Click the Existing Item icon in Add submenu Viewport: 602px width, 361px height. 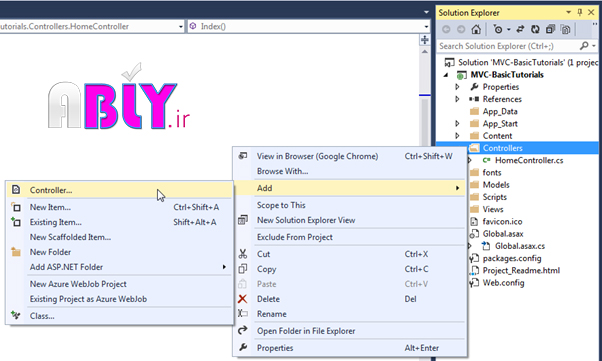point(16,222)
